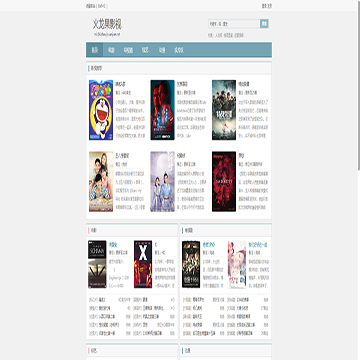The height and width of the screenshot is (360, 360).
Task: Open the black SCHWAN-titled movie poster
Action: (x=97, y=264)
